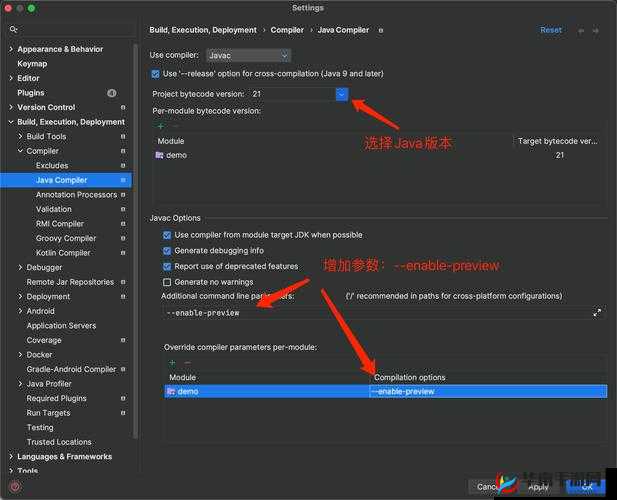Click the forward navigation arrow next to Reset
The width and height of the screenshot is (617, 500).
click(x=596, y=30)
